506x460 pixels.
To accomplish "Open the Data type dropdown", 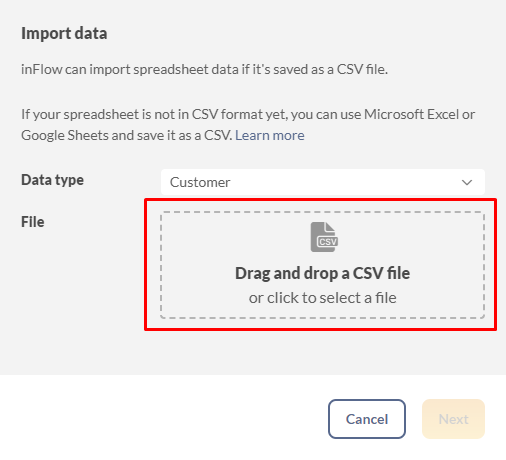I will click(323, 182).
